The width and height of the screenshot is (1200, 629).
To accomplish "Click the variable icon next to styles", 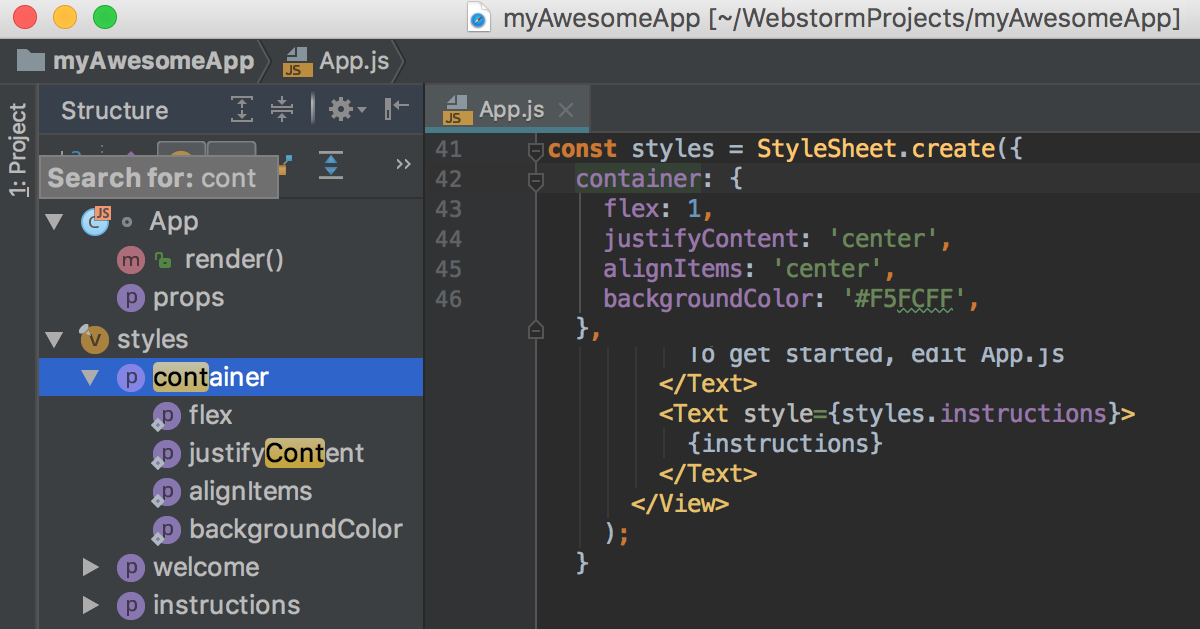I will click(x=94, y=339).
